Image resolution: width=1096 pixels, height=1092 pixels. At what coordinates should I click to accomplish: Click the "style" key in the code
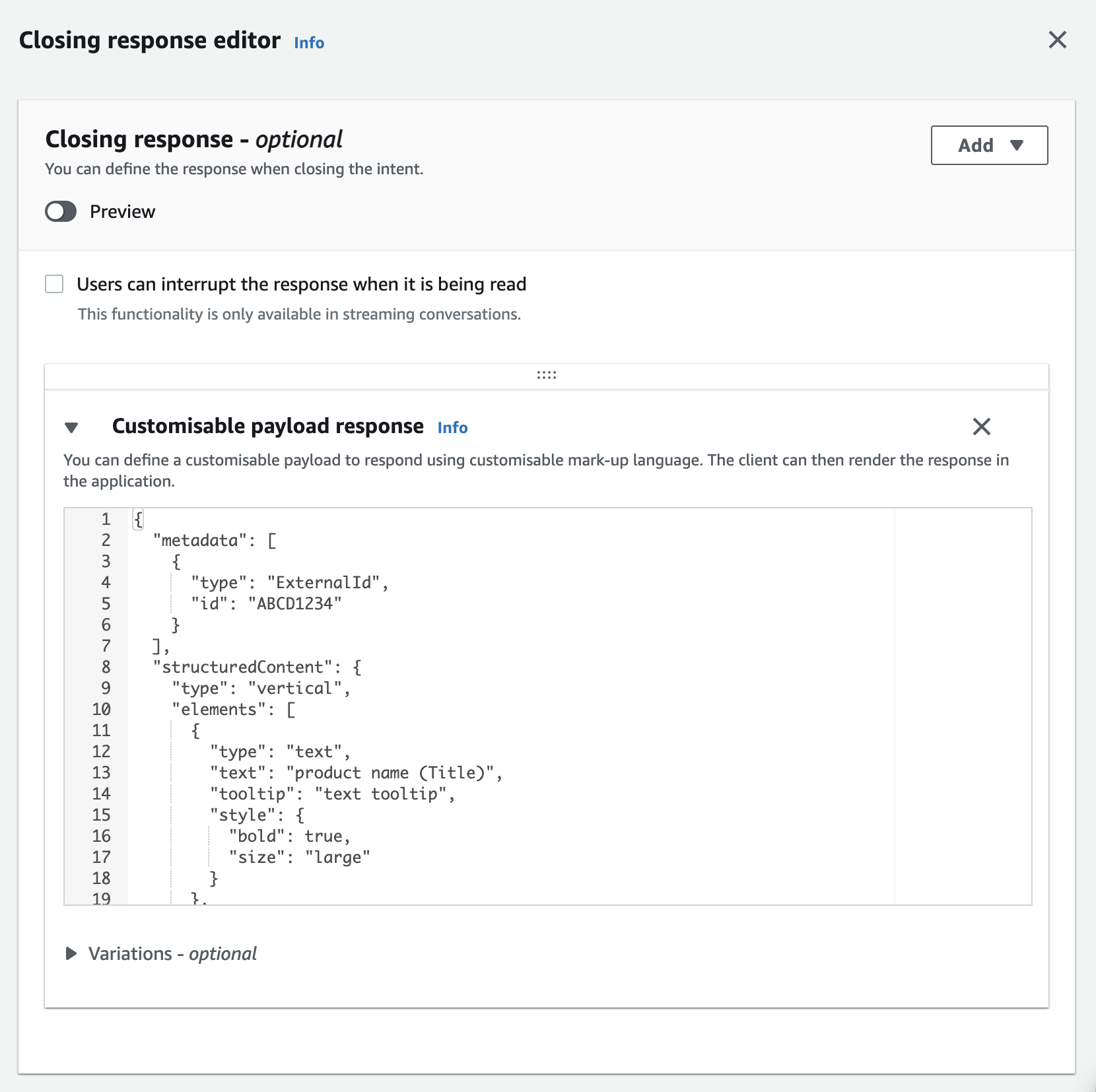(242, 815)
